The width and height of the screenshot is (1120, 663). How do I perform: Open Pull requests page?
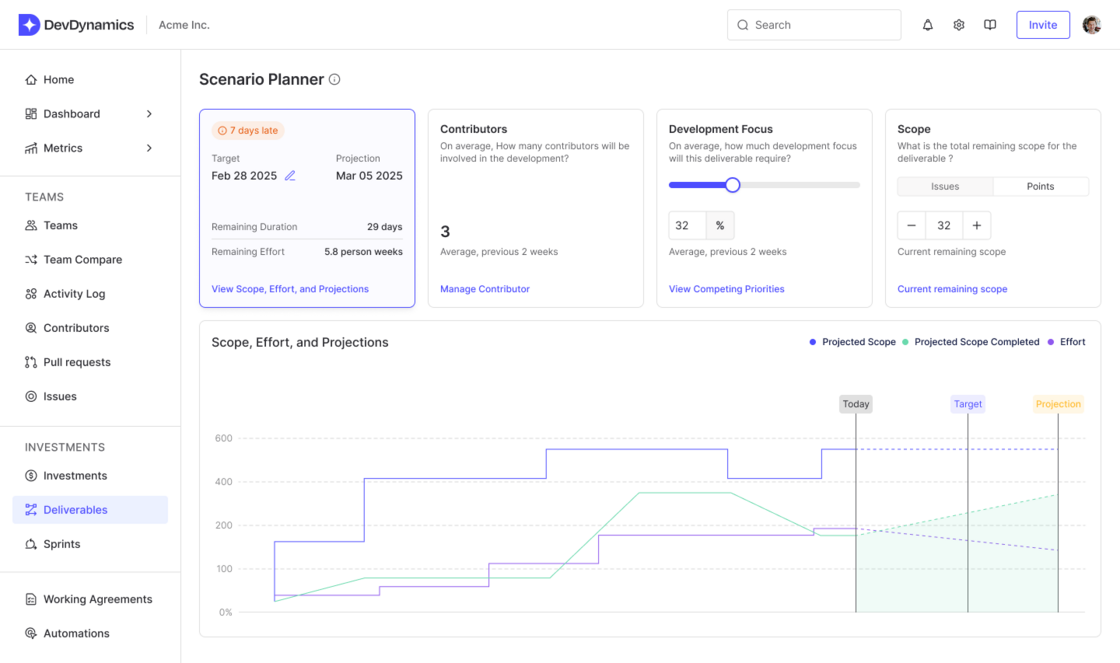click(77, 362)
